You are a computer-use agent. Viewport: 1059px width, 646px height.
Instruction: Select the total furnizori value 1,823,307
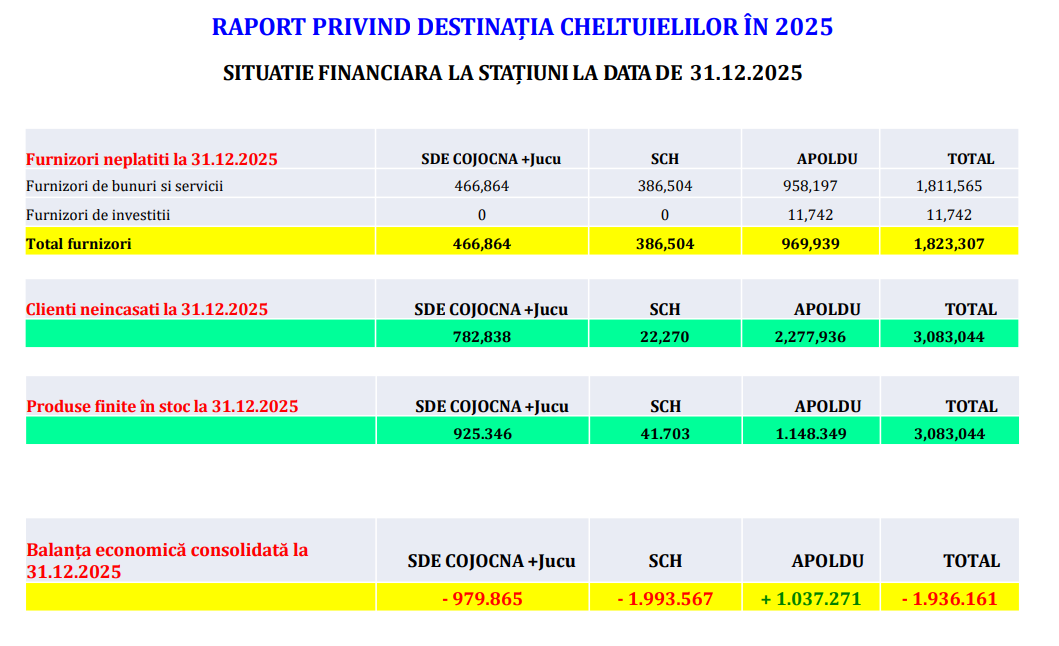(x=949, y=242)
